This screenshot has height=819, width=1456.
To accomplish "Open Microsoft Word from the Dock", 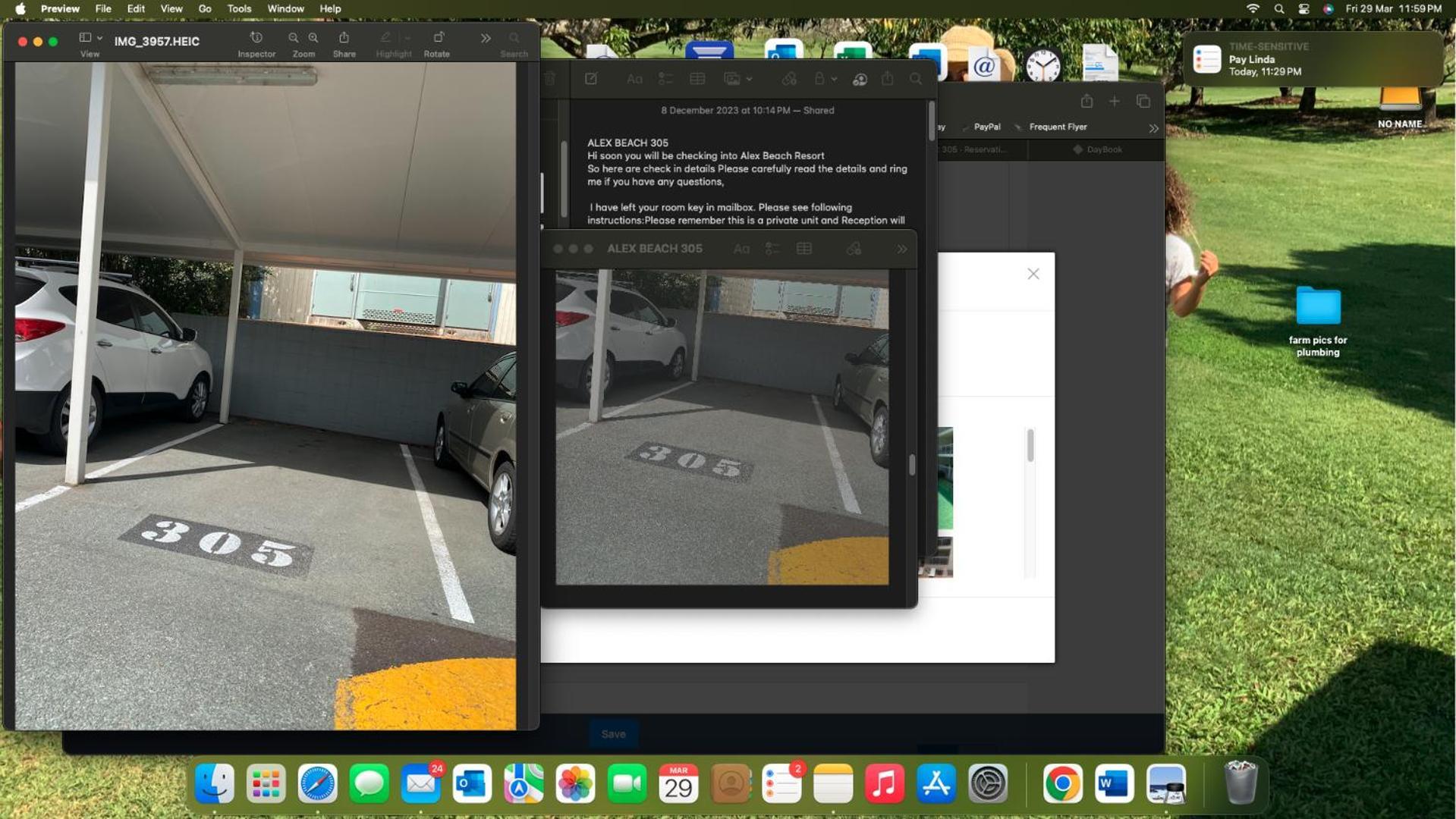I will tap(1114, 783).
